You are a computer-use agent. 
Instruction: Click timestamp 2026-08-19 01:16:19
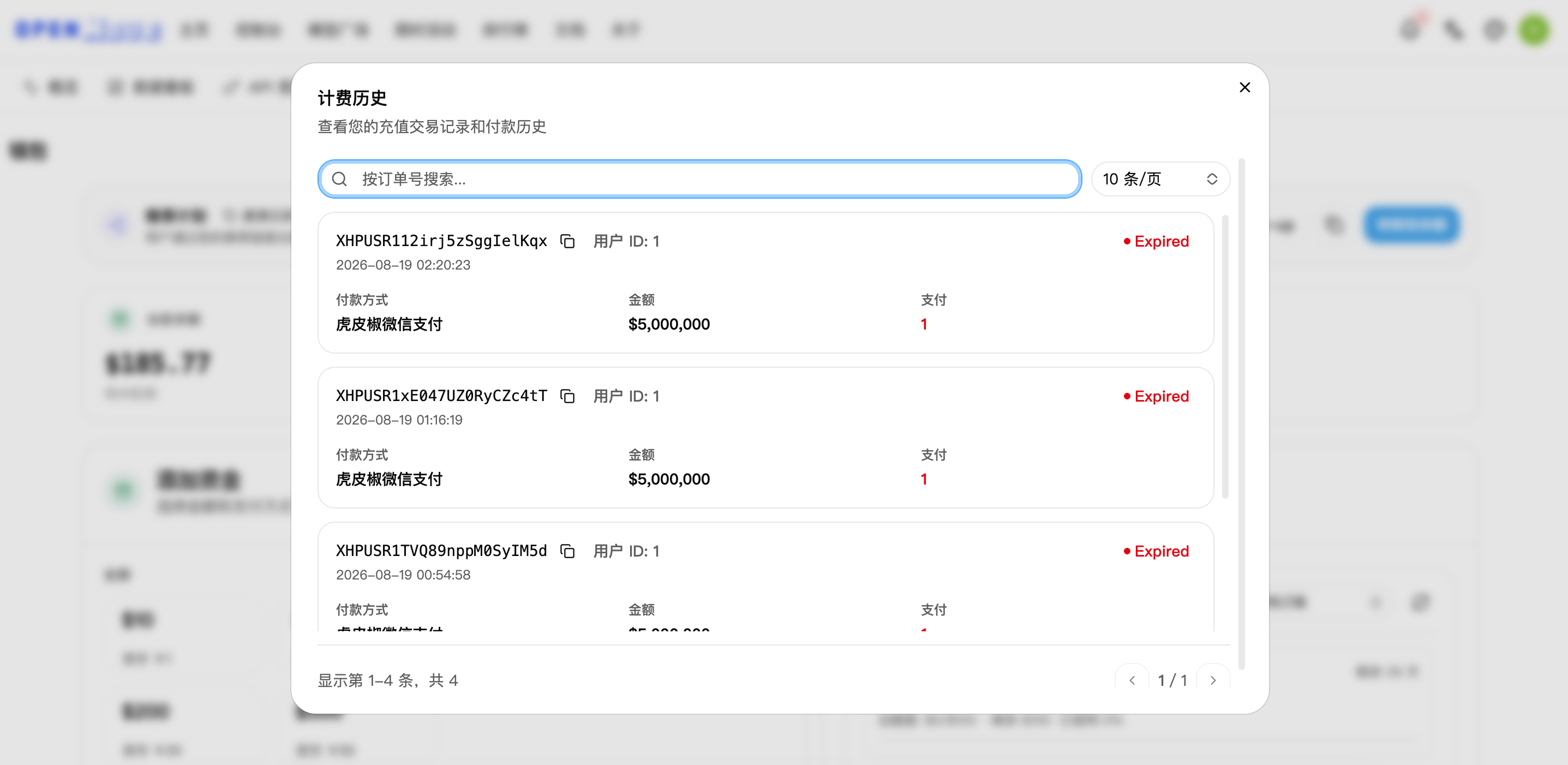[x=399, y=420]
